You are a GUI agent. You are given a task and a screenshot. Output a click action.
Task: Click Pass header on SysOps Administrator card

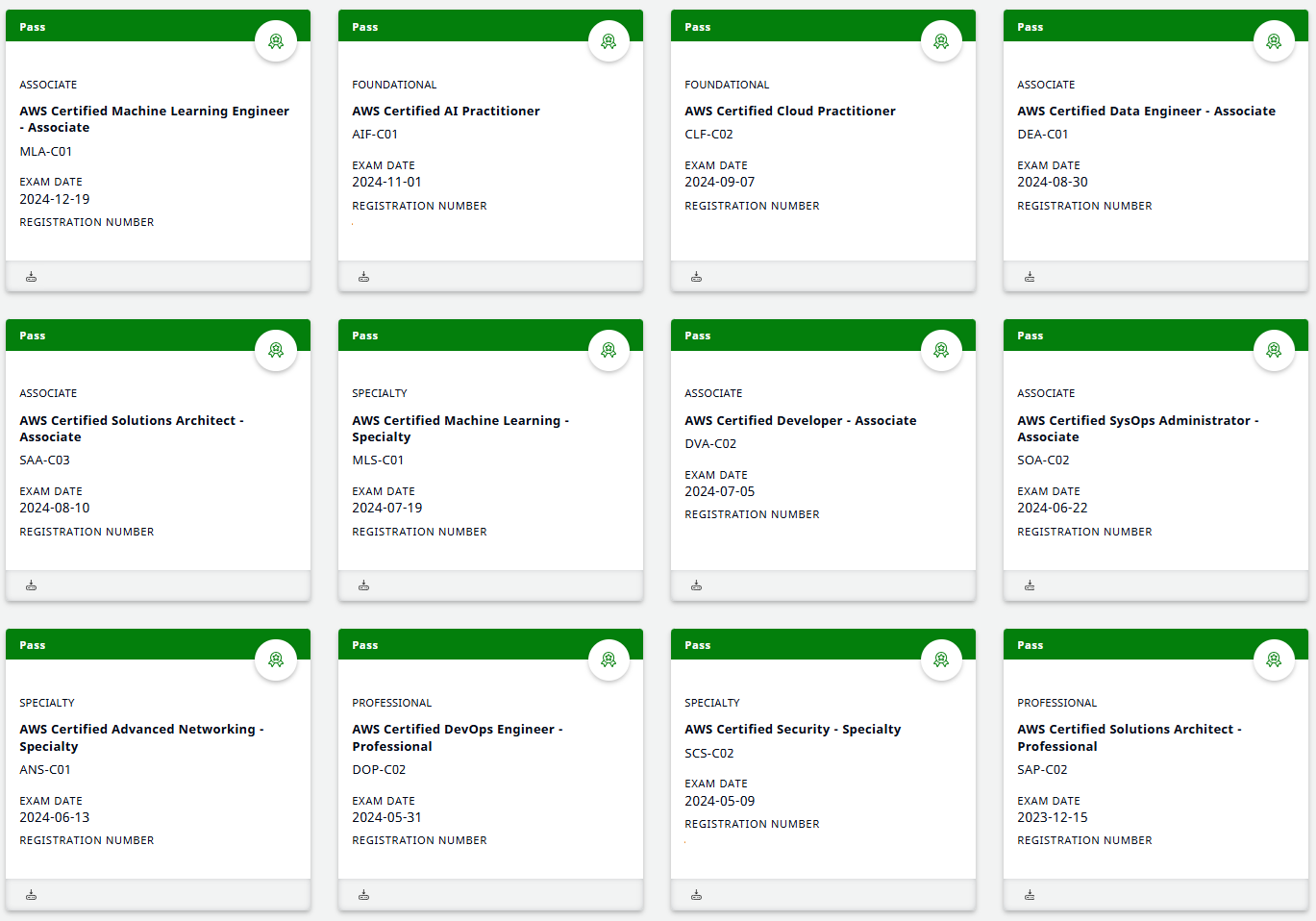1030,336
